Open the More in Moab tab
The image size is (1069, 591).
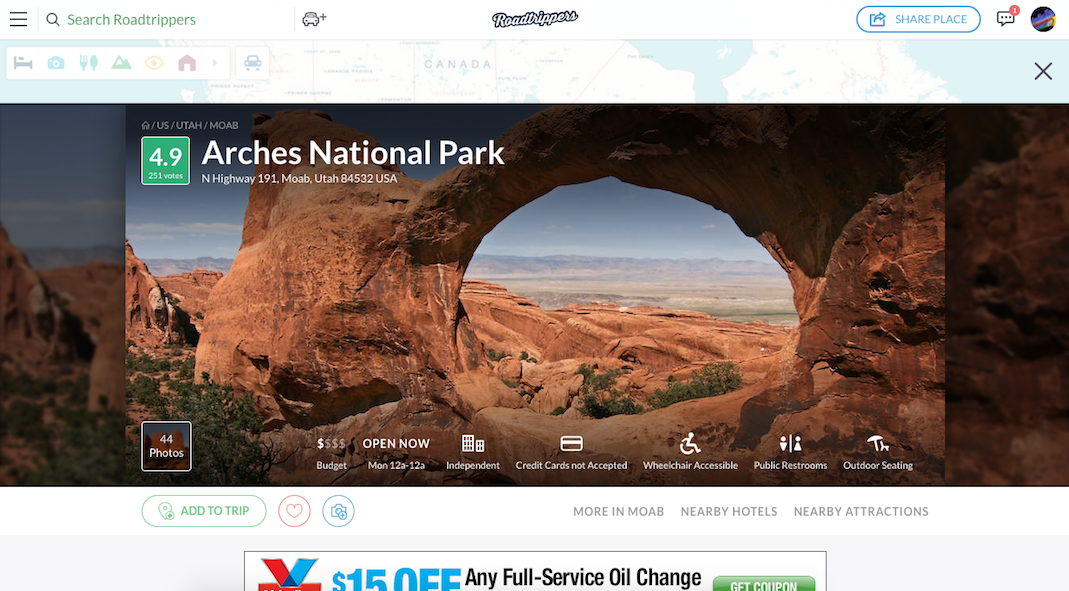pyautogui.click(x=618, y=511)
